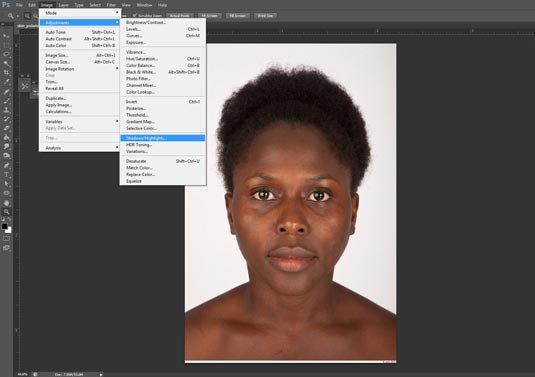Choose Hue/Saturation adjustment
The height and width of the screenshot is (377, 535).
(163, 59)
